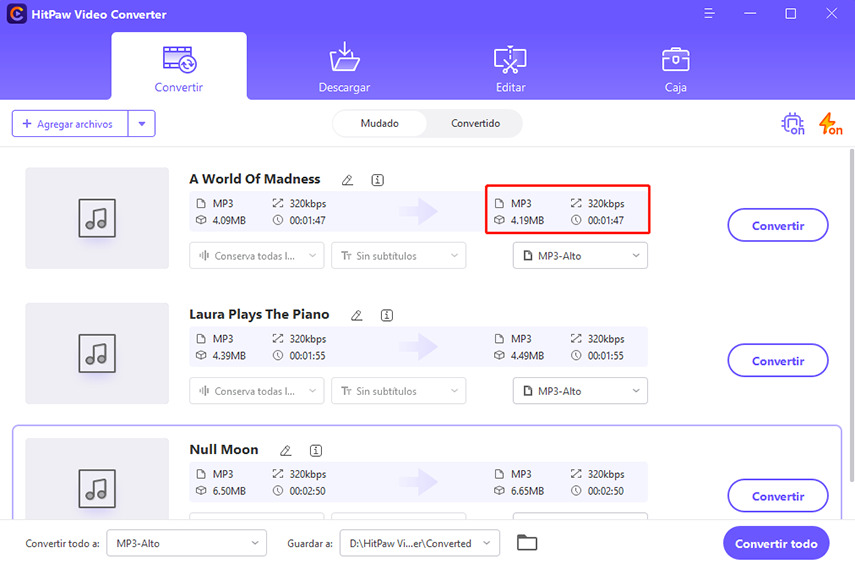Image resolution: width=855 pixels, height=564 pixels.
Task: Toggle hardware acceleration chip icon
Action: pyautogui.click(x=793, y=124)
